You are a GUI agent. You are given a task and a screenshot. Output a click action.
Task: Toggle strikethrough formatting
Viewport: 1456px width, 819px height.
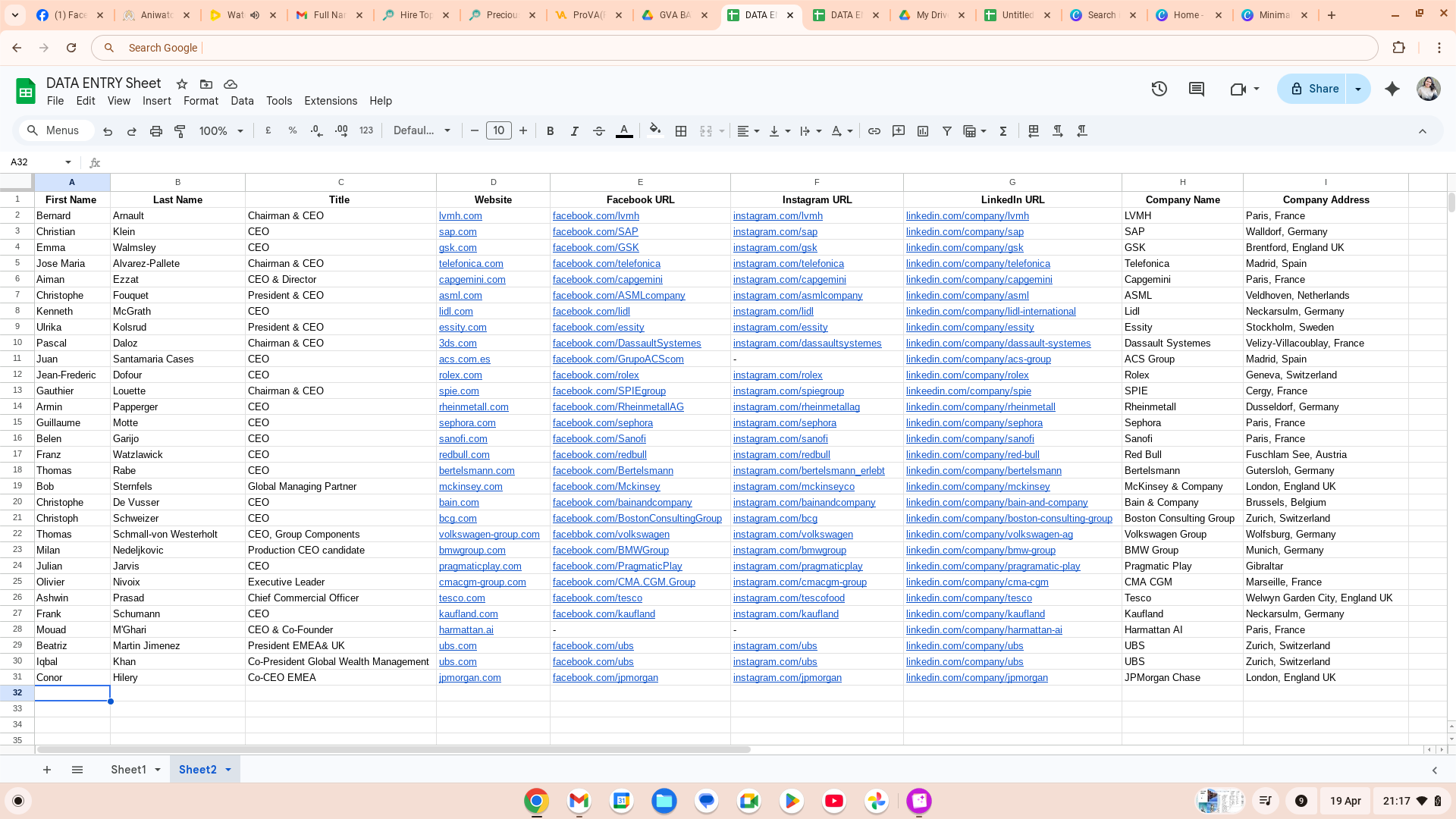[599, 131]
